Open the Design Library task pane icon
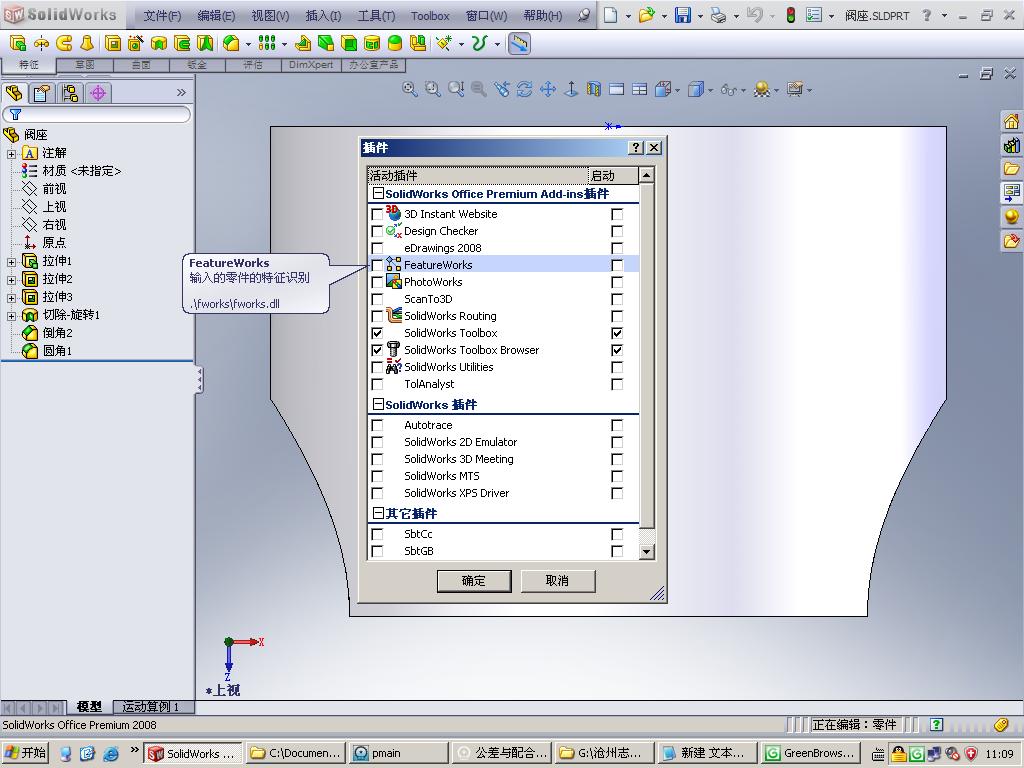 pos(1011,145)
